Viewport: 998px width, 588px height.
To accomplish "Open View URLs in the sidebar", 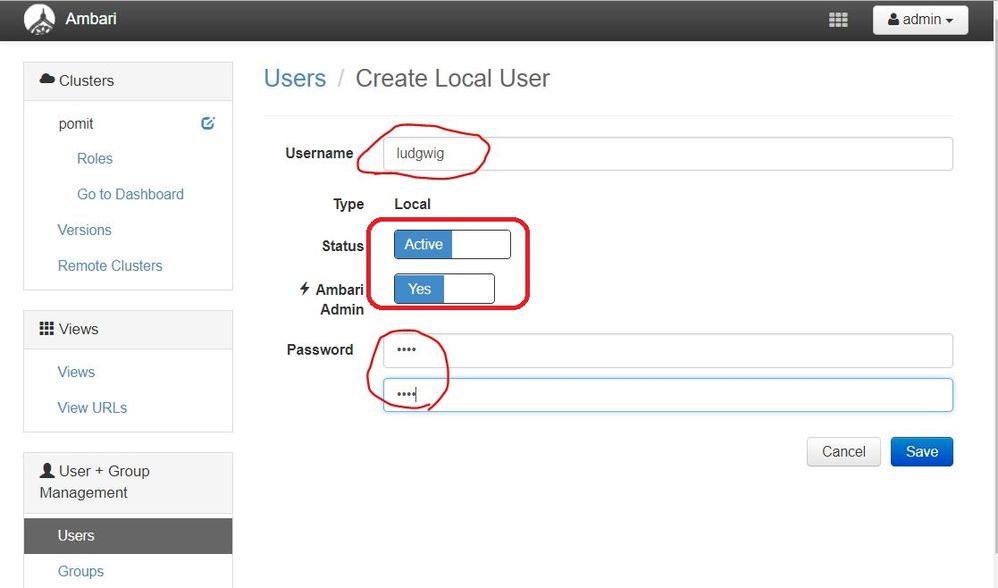I will pyautogui.click(x=92, y=407).
